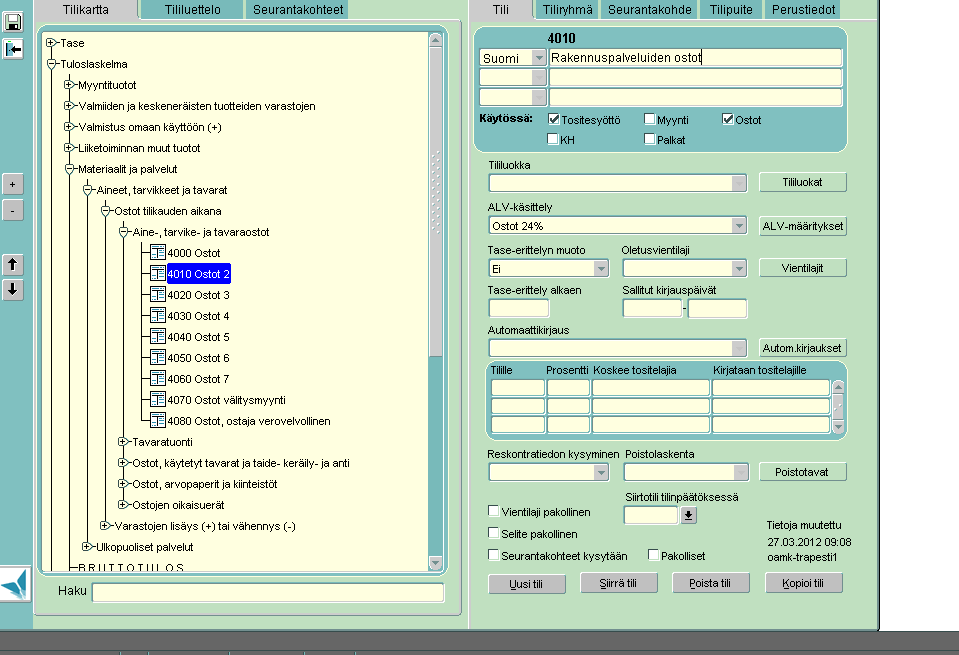
Task: Expand the Ulkopuoliset palvelut node
Action: click(x=87, y=547)
